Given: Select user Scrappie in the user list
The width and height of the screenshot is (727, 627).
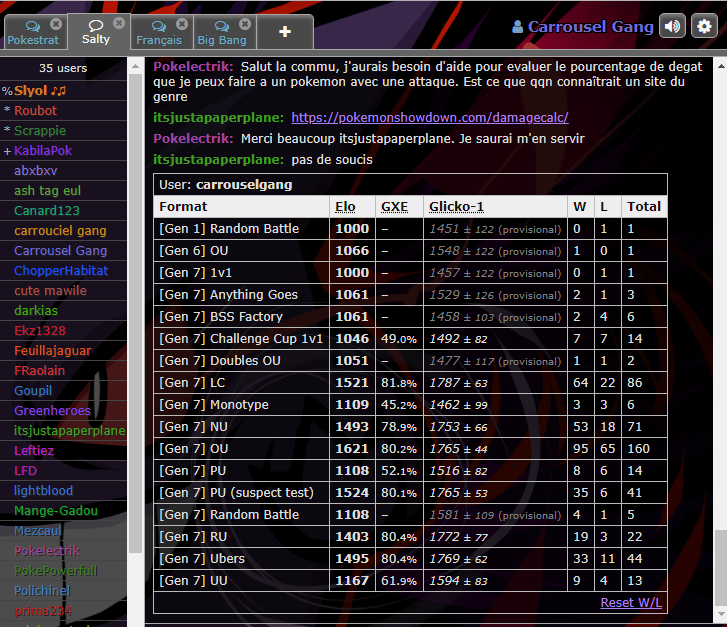Looking at the screenshot, I should pyautogui.click(x=64, y=130).
